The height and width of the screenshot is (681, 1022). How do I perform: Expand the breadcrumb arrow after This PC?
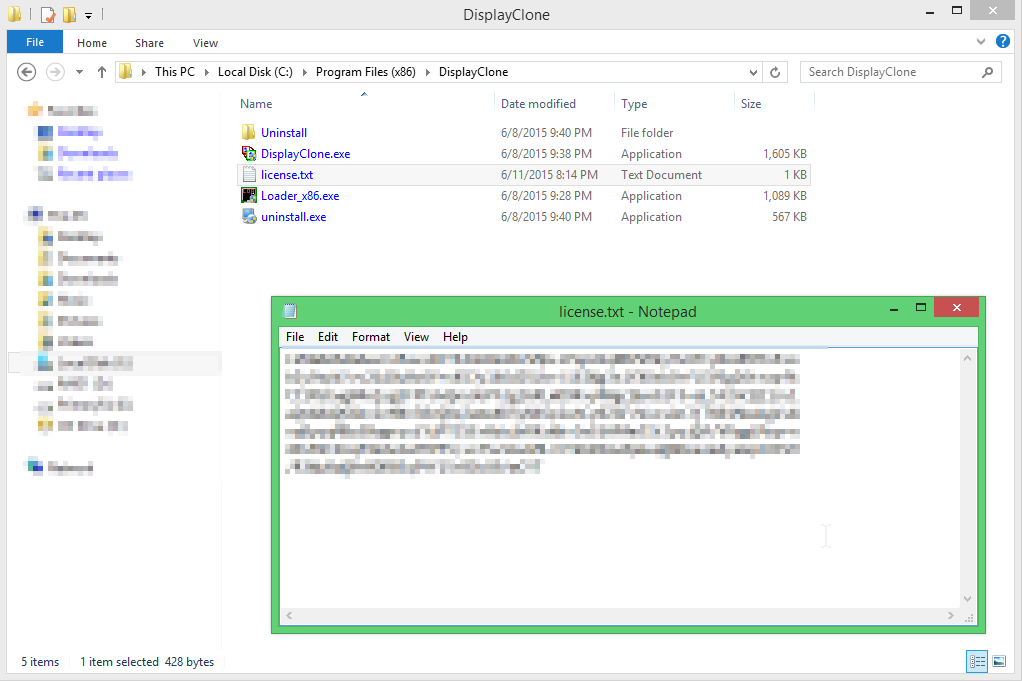207,72
